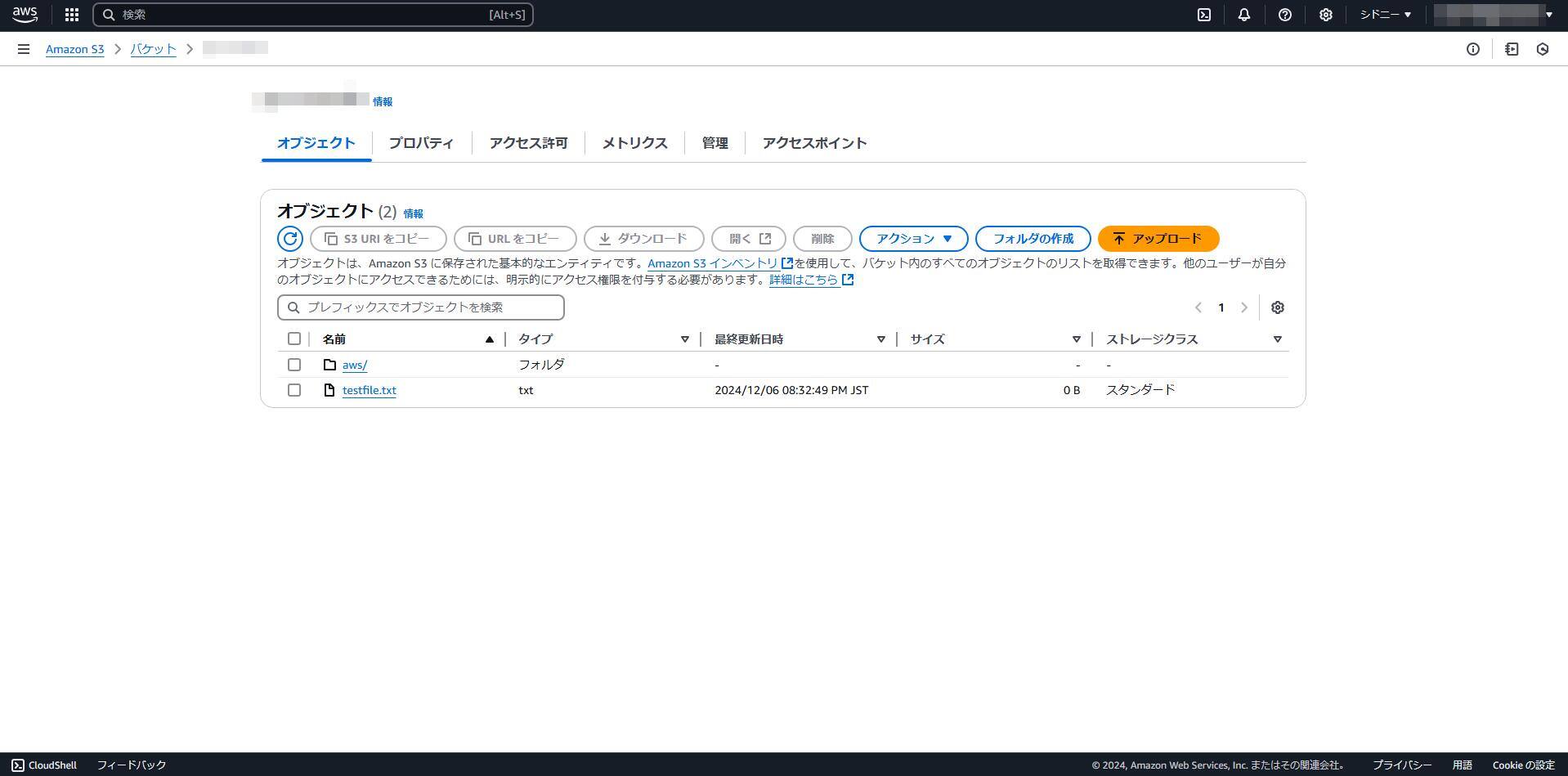The width and height of the screenshot is (1568, 776).
Task: Open table preferences gear icon
Action: (1278, 307)
